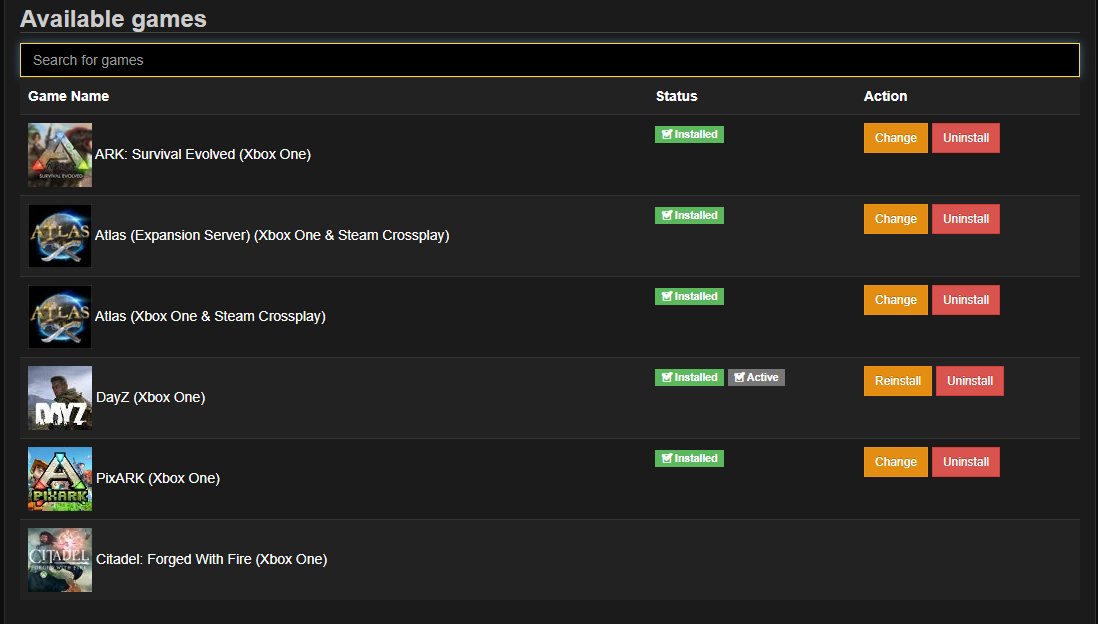The height and width of the screenshot is (624, 1098).
Task: Change the ARK: Survival Evolved game
Action: tap(896, 138)
